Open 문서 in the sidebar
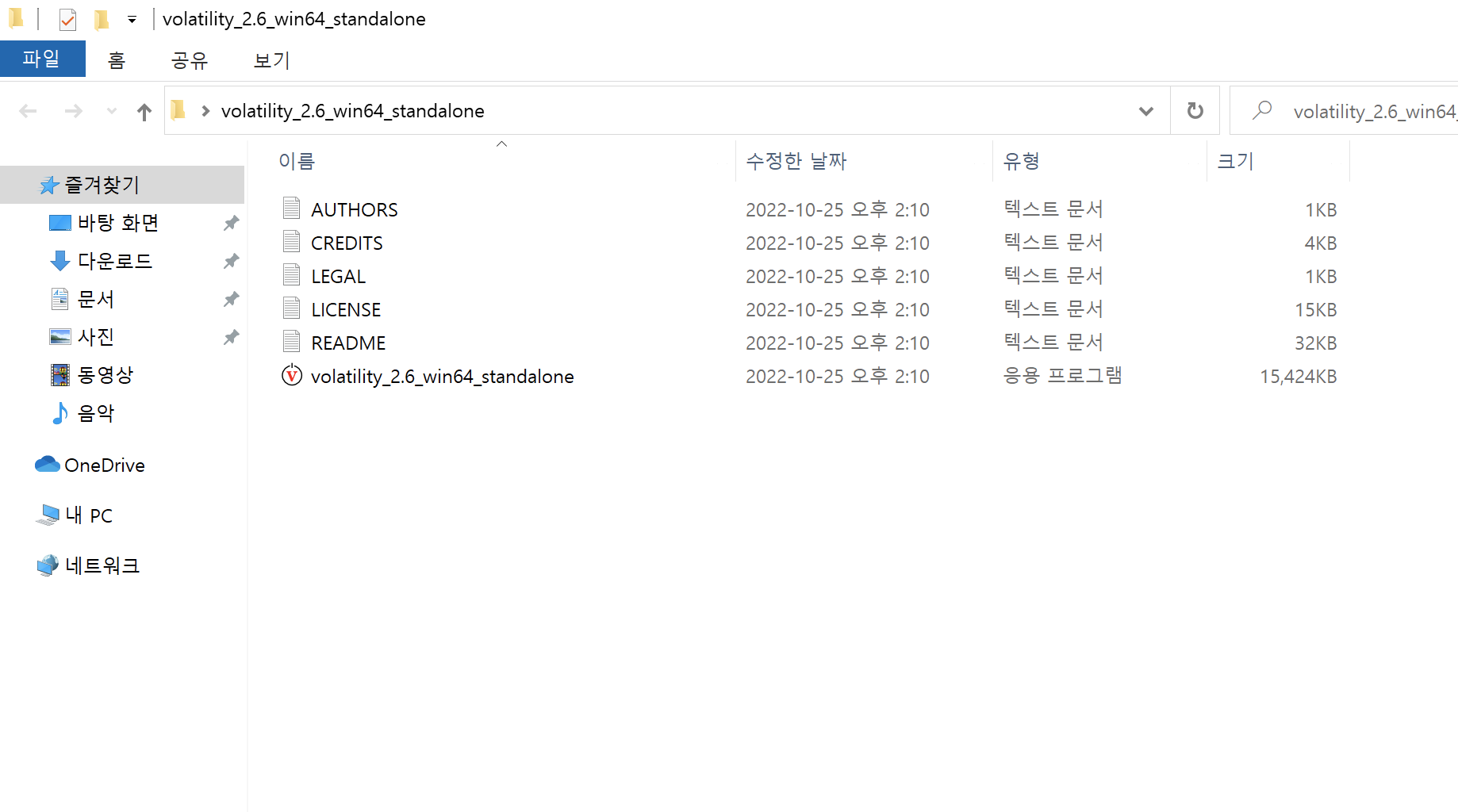The width and height of the screenshot is (1458, 812). click(96, 299)
